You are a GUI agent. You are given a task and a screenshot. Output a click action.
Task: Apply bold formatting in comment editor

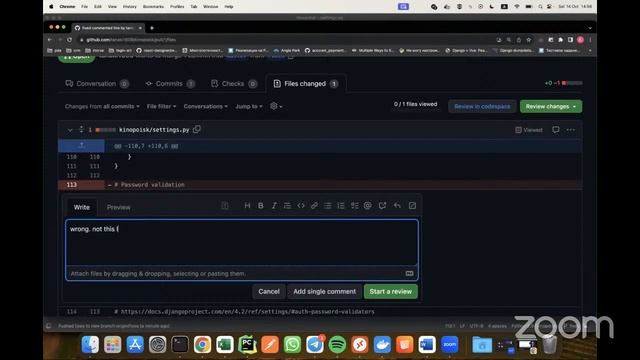click(260, 206)
